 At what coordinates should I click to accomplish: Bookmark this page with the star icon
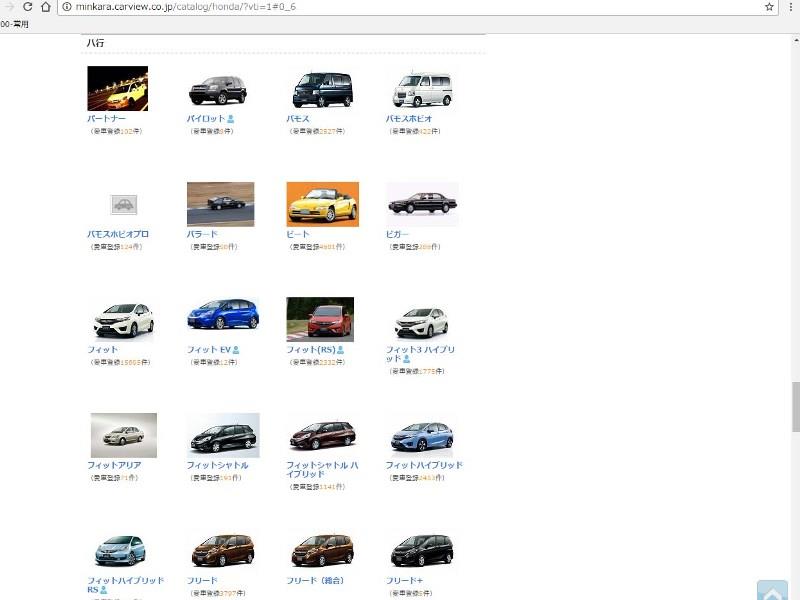[x=769, y=7]
